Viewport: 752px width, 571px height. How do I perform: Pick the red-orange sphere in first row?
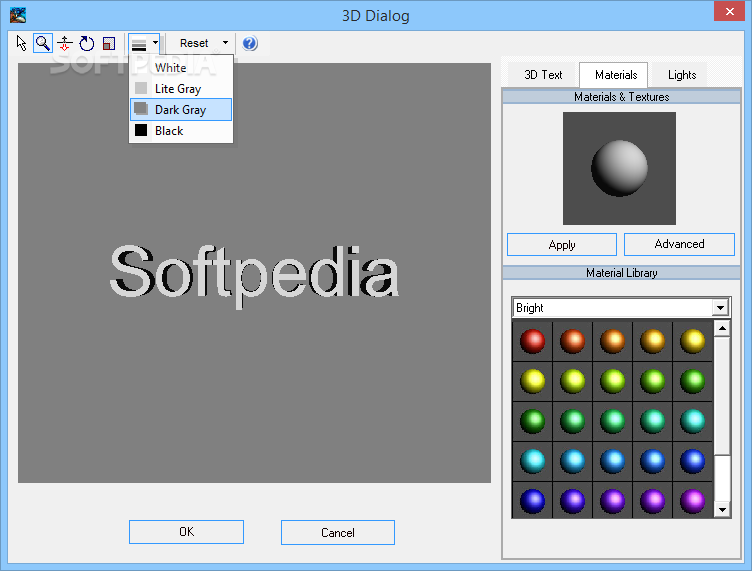point(573,341)
